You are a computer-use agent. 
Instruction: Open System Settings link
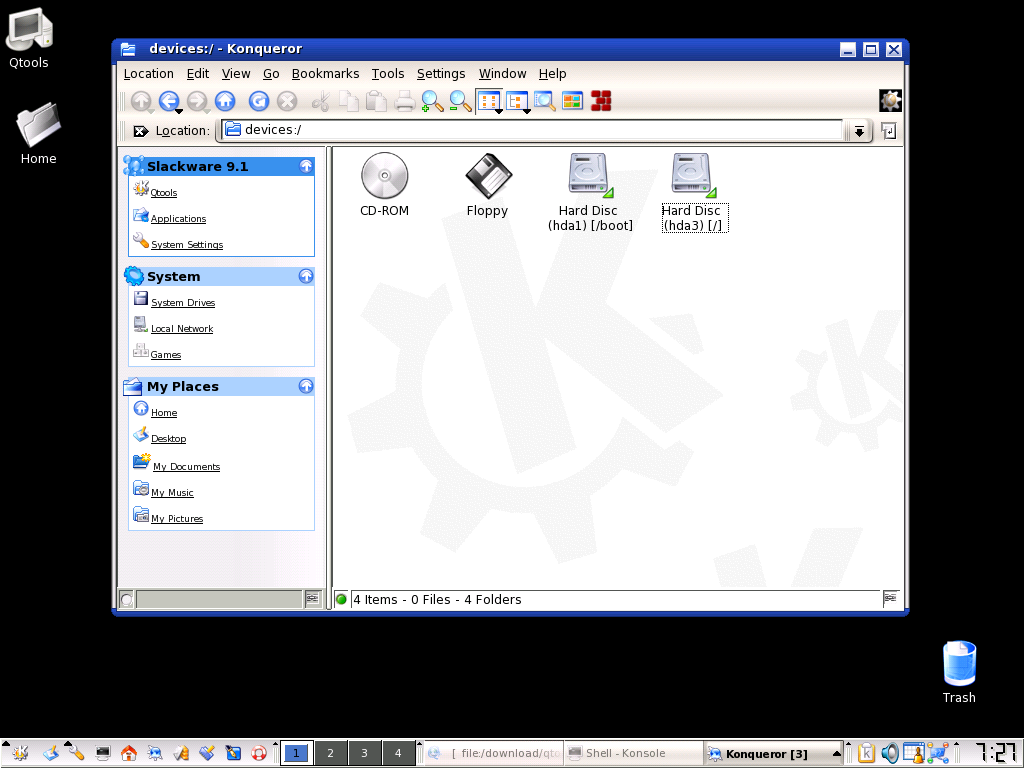pyautogui.click(x=187, y=245)
